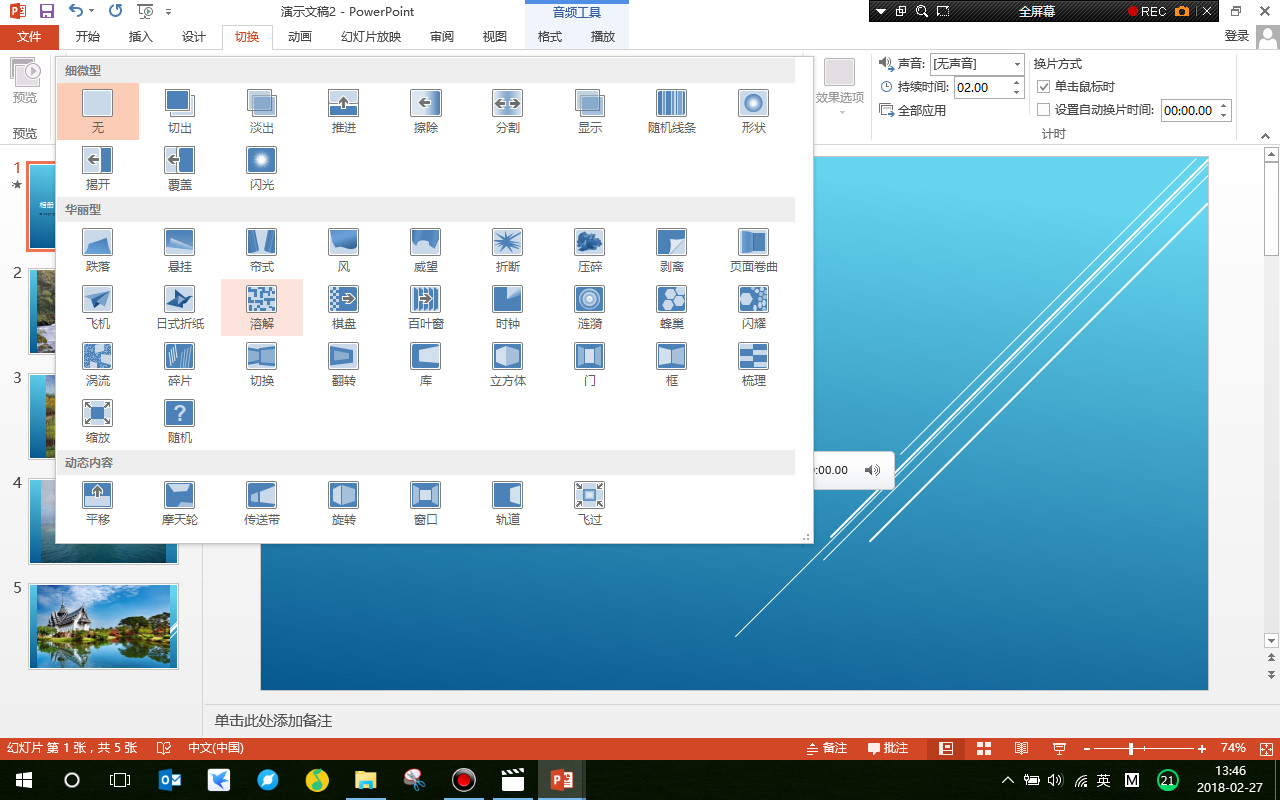Open the 声音 sound dropdown
Viewport: 1280px width, 800px height.
1017,64
